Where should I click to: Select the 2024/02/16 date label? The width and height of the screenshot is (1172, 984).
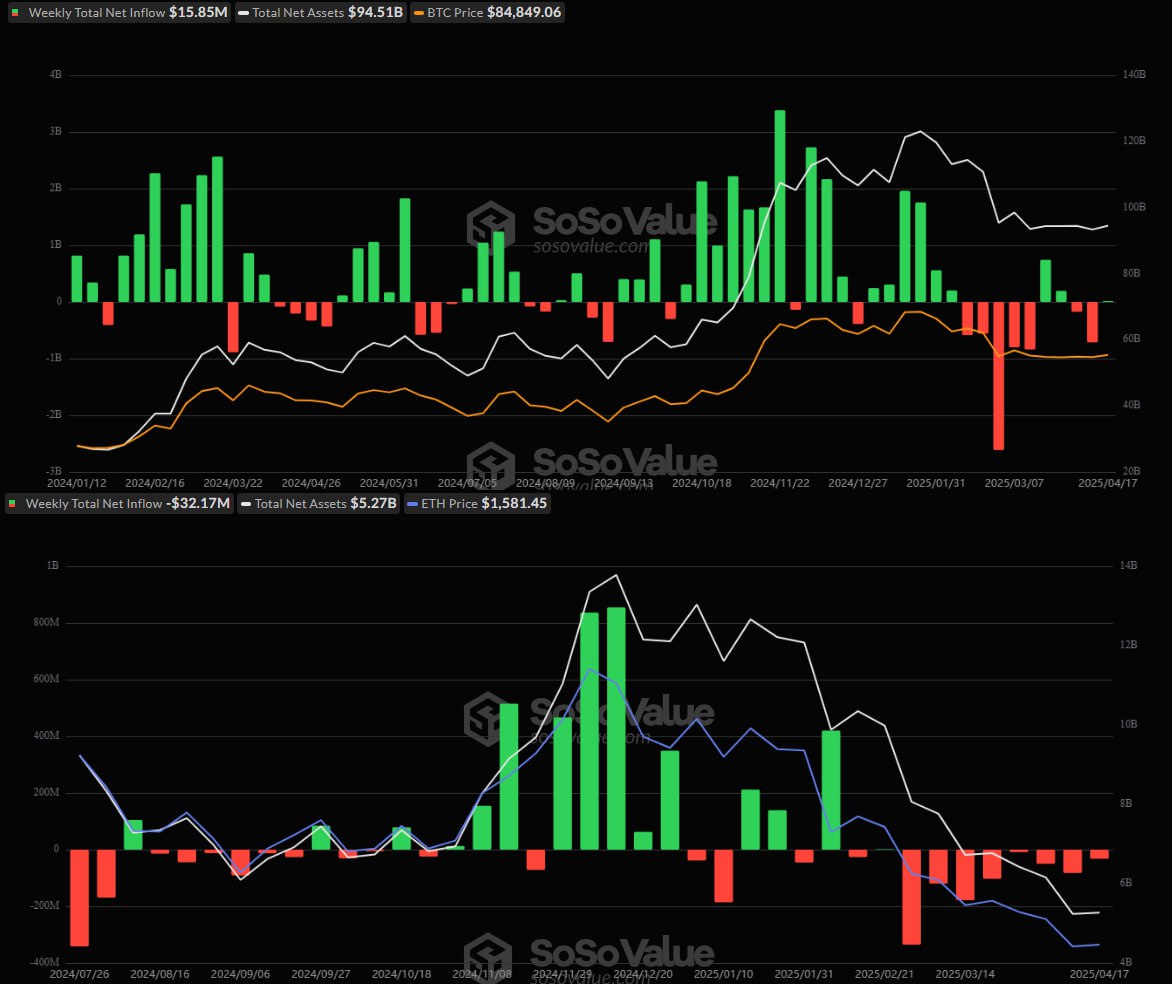pyautogui.click(x=155, y=483)
